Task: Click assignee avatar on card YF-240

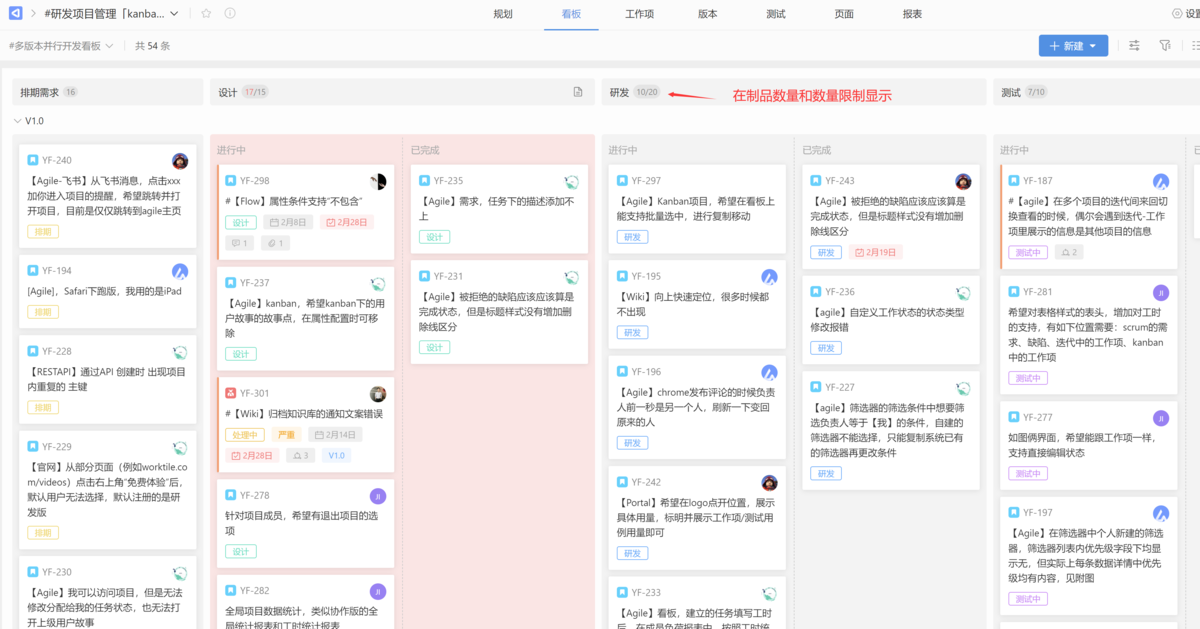Action: pos(180,161)
